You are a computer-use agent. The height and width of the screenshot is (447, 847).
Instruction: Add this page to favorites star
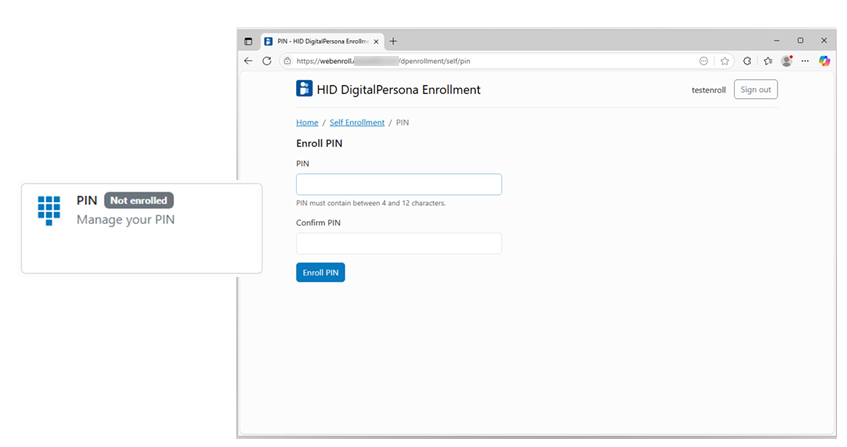725,61
